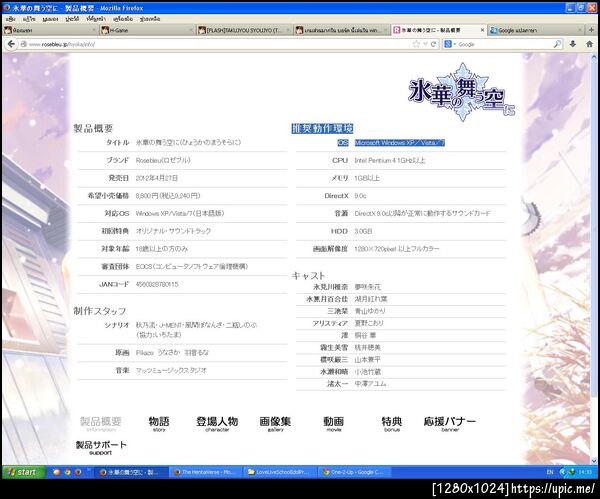
Task: Close the active product overview tab
Action: (x=482, y=29)
